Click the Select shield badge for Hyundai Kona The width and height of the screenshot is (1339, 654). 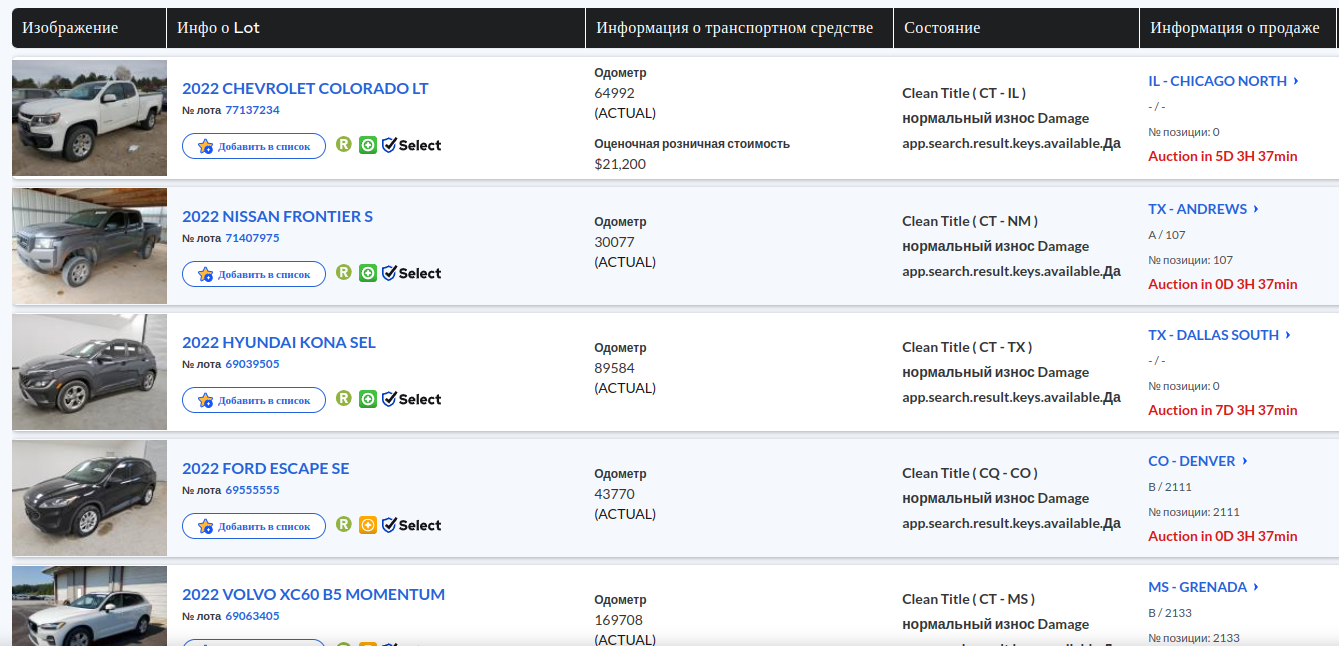click(x=411, y=399)
